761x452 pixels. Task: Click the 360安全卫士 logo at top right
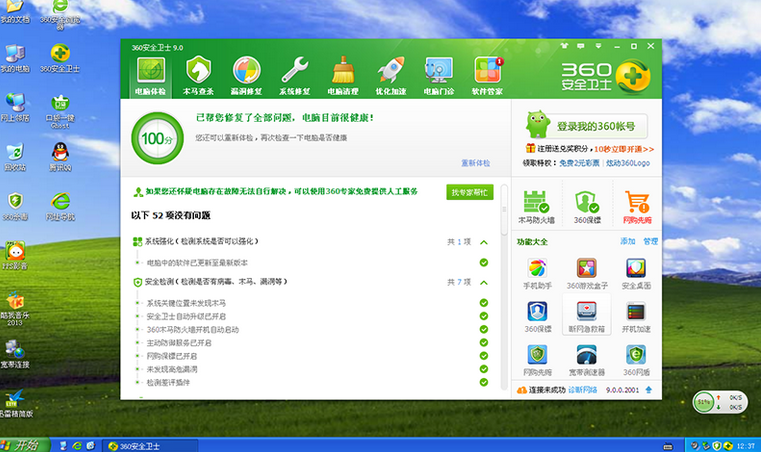tap(606, 77)
